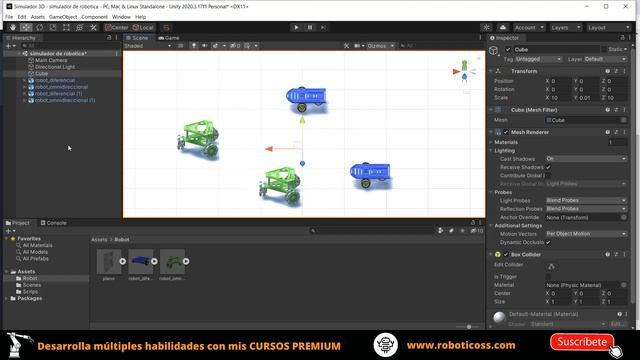Open the Tag dropdown showing Untagged
Screen dimensions: 640x360
click(x=538, y=59)
